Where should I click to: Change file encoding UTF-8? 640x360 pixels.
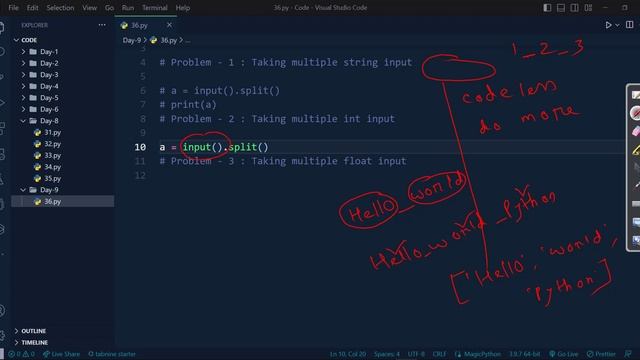pyautogui.click(x=416, y=354)
